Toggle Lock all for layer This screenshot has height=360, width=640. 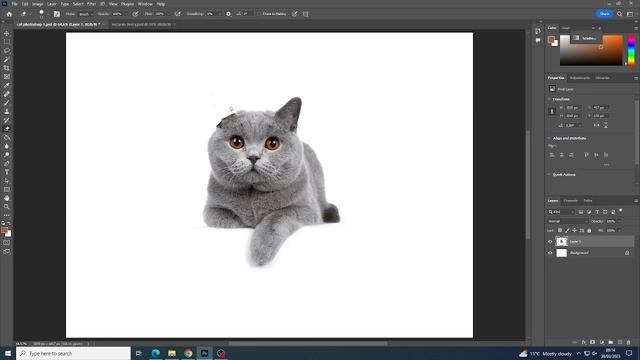coord(589,231)
